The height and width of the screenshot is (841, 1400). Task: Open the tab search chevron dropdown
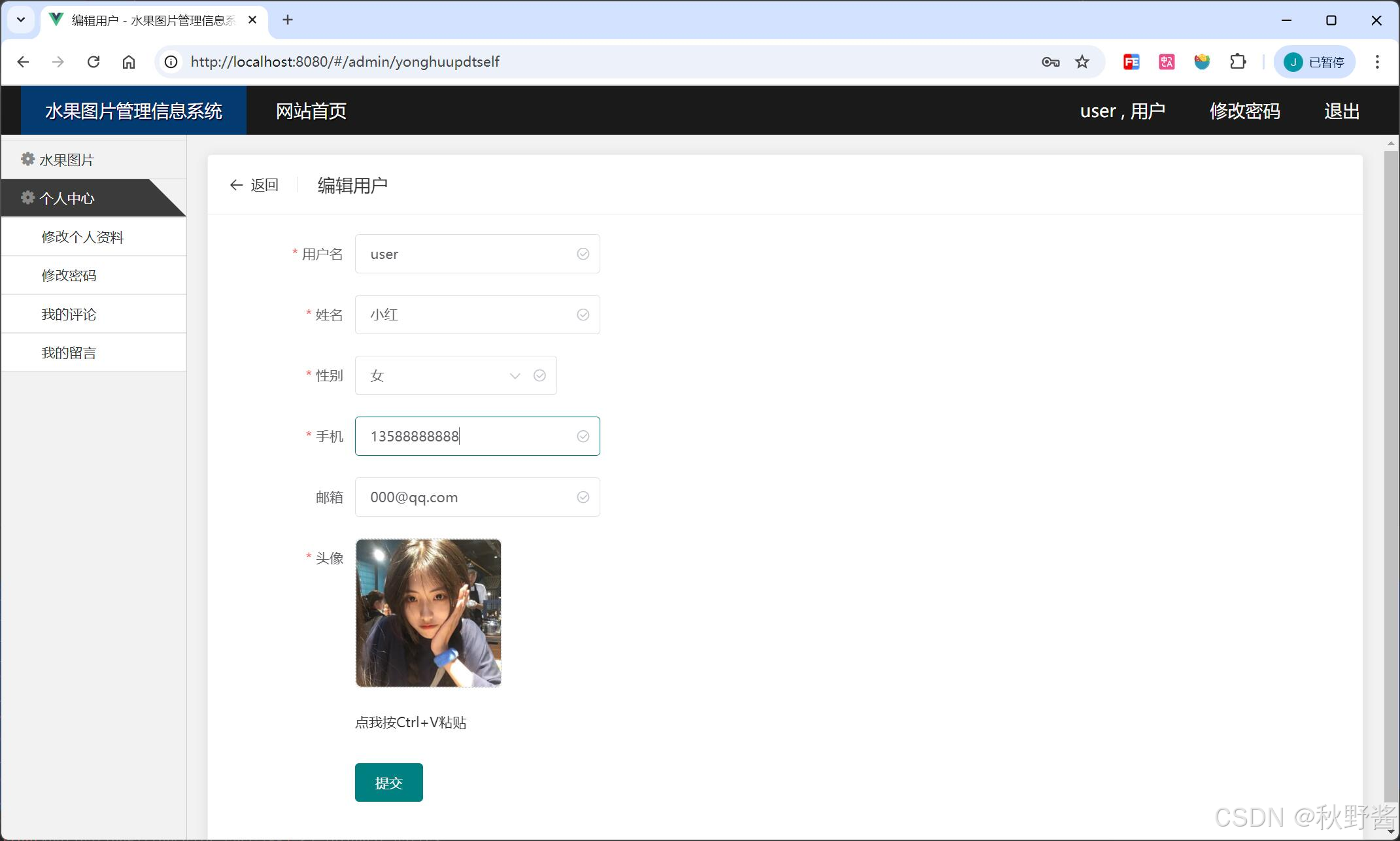coord(21,20)
